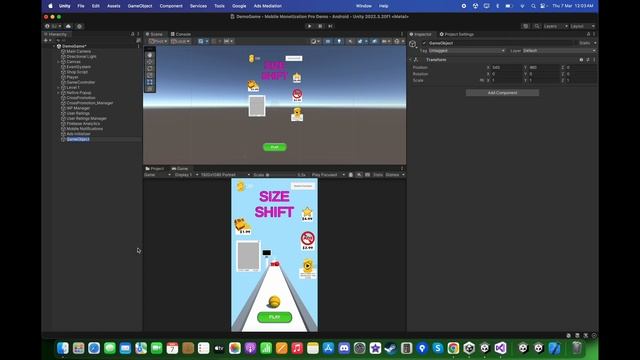Expand the Level 1 object in Hierarchy
640x360 pixels.
(x=59, y=87)
